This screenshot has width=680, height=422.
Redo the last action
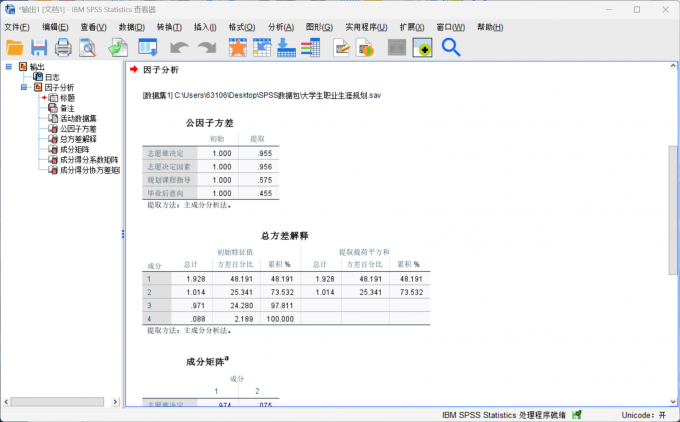point(207,48)
